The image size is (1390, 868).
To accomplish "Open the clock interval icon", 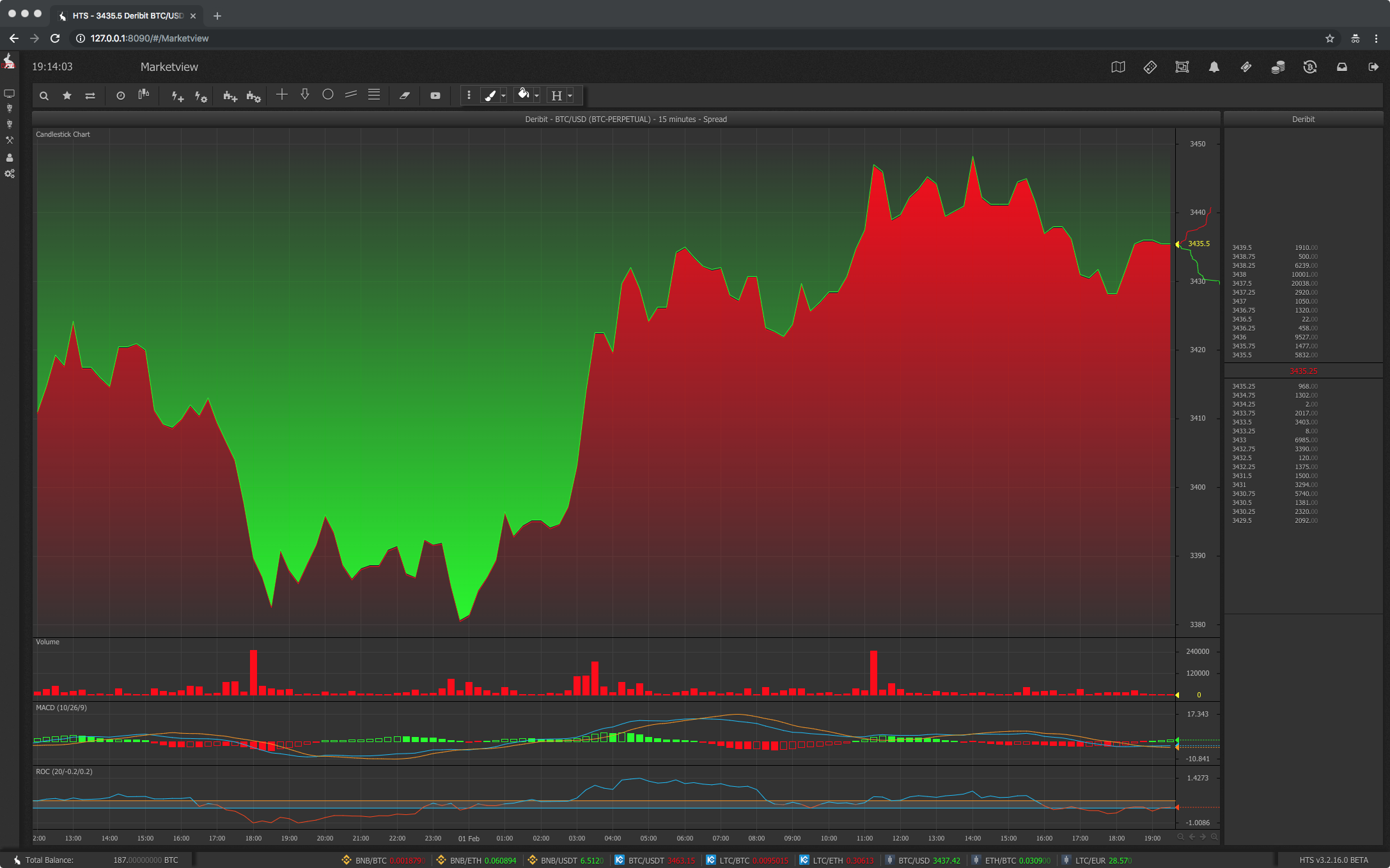I will tap(120, 96).
